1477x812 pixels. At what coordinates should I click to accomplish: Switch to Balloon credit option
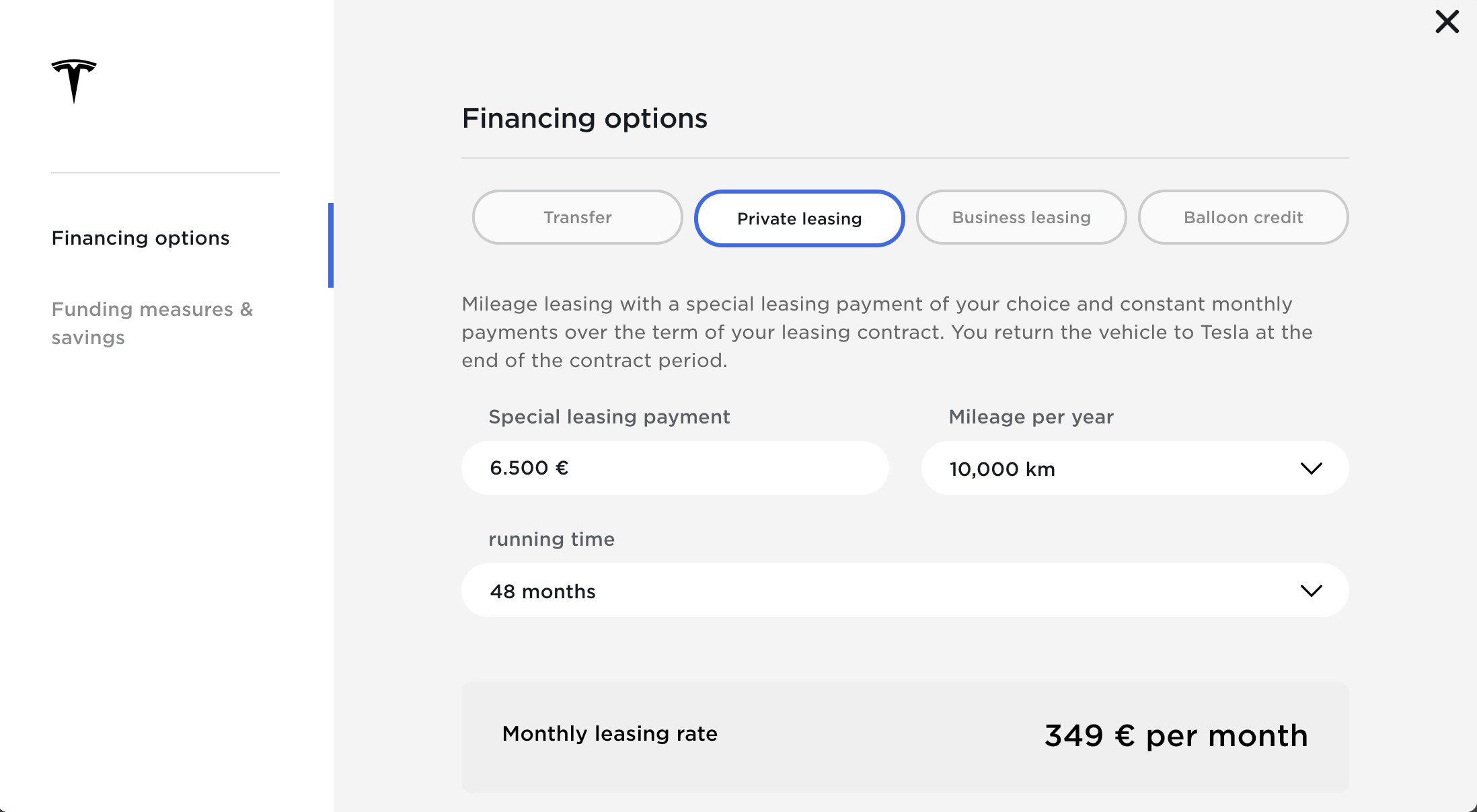click(1244, 218)
